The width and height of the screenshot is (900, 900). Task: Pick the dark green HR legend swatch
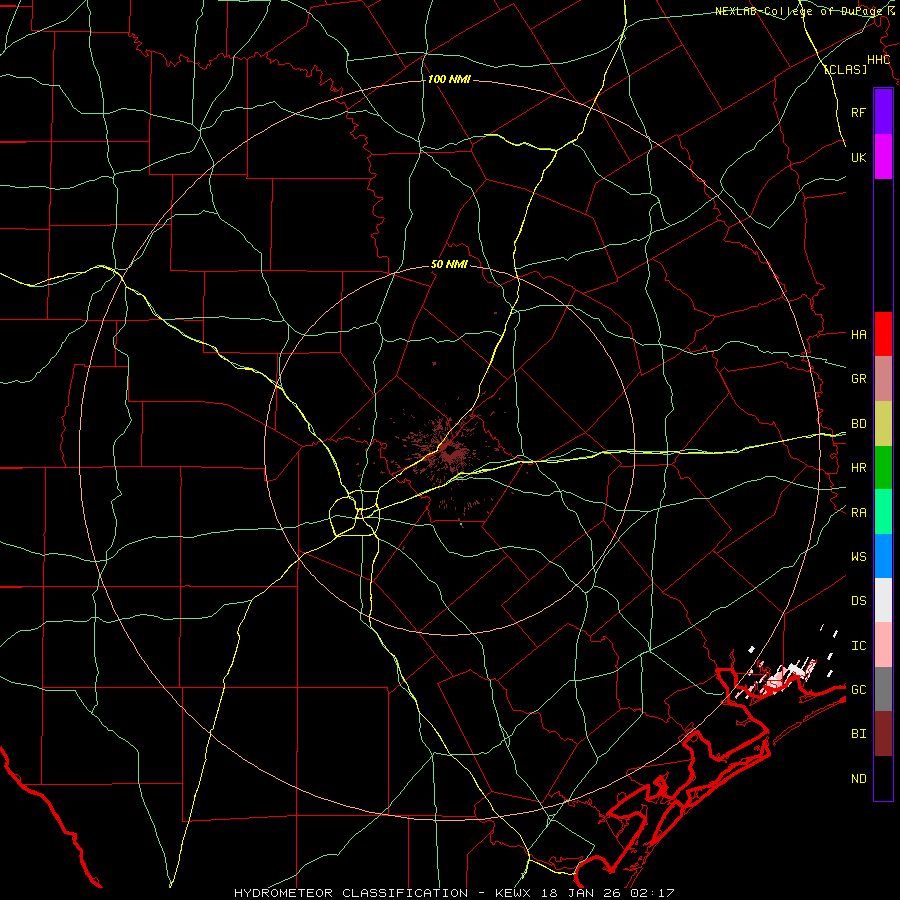pyautogui.click(x=883, y=468)
